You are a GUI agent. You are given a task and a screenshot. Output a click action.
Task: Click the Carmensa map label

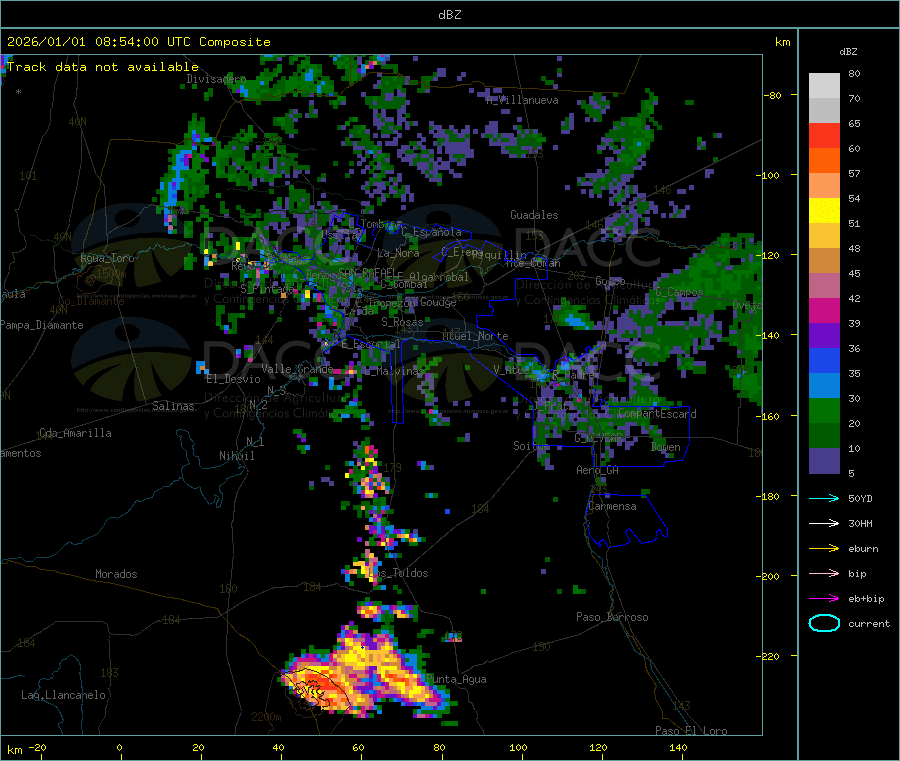coord(612,506)
